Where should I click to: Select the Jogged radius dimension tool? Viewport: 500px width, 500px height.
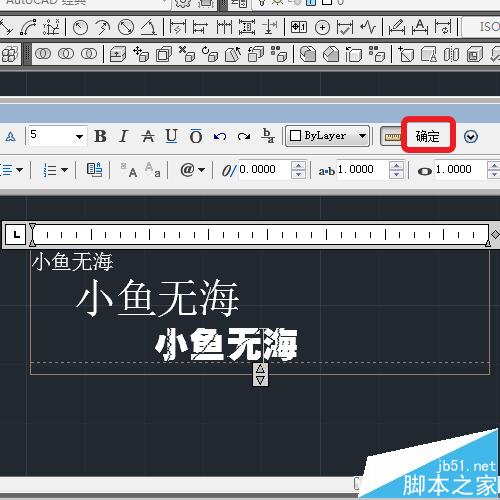(x=103, y=27)
